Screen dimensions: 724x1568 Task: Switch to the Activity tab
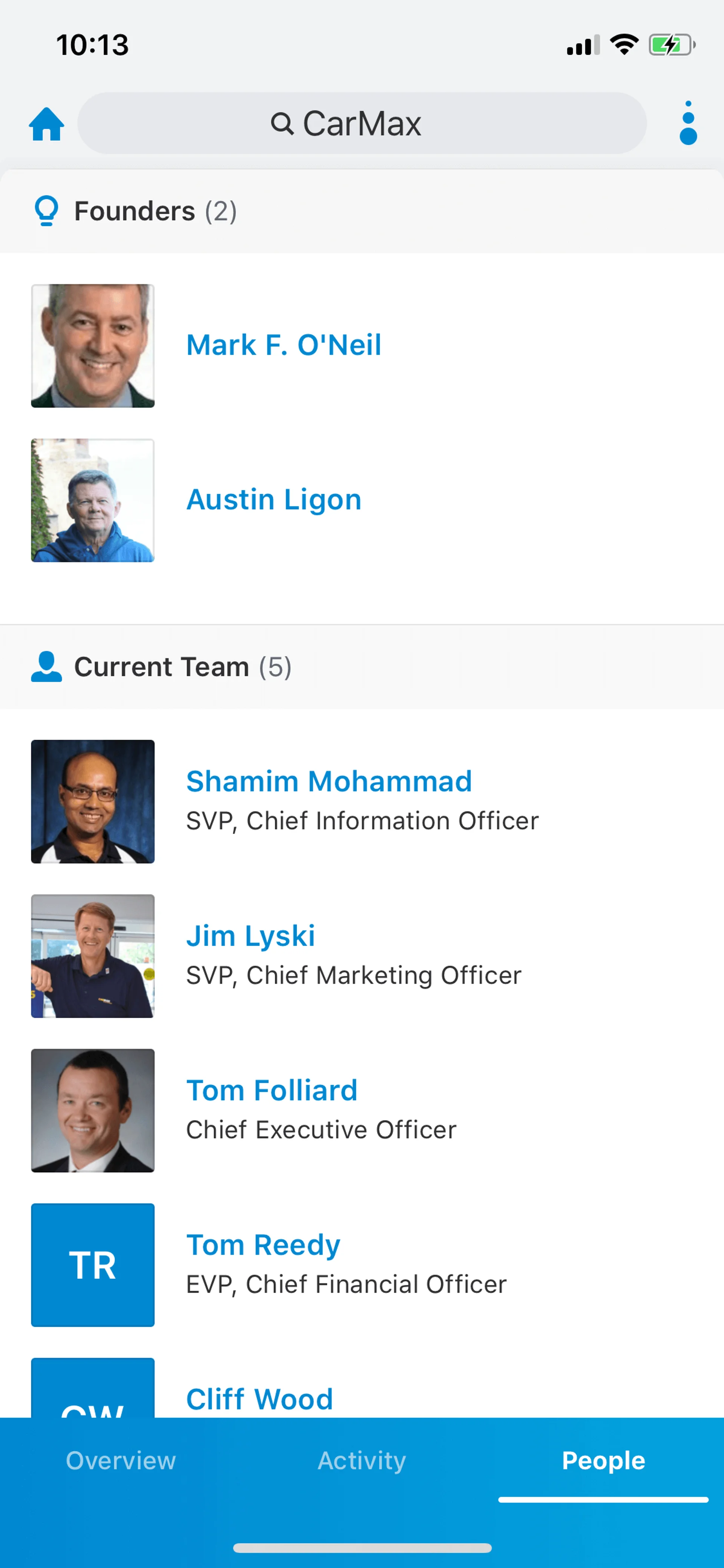tap(361, 1461)
